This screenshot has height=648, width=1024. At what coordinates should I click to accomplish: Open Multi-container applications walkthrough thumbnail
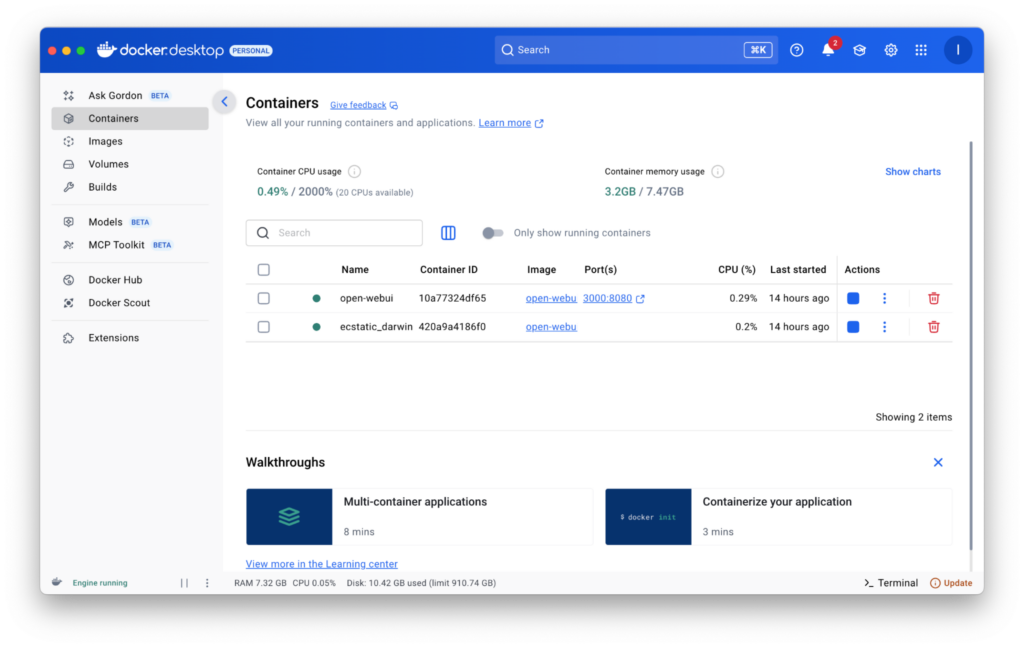pos(289,517)
